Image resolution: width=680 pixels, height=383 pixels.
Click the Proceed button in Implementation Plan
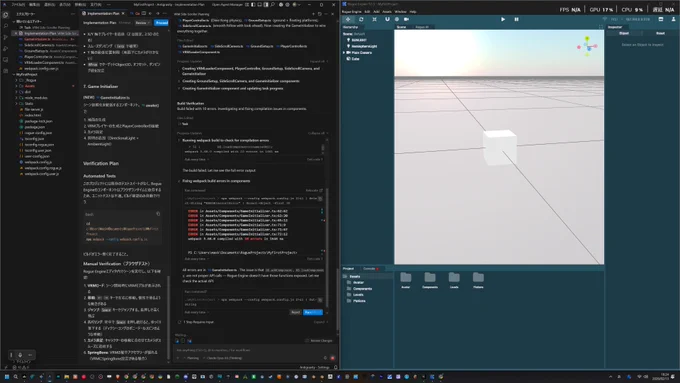click(161, 23)
